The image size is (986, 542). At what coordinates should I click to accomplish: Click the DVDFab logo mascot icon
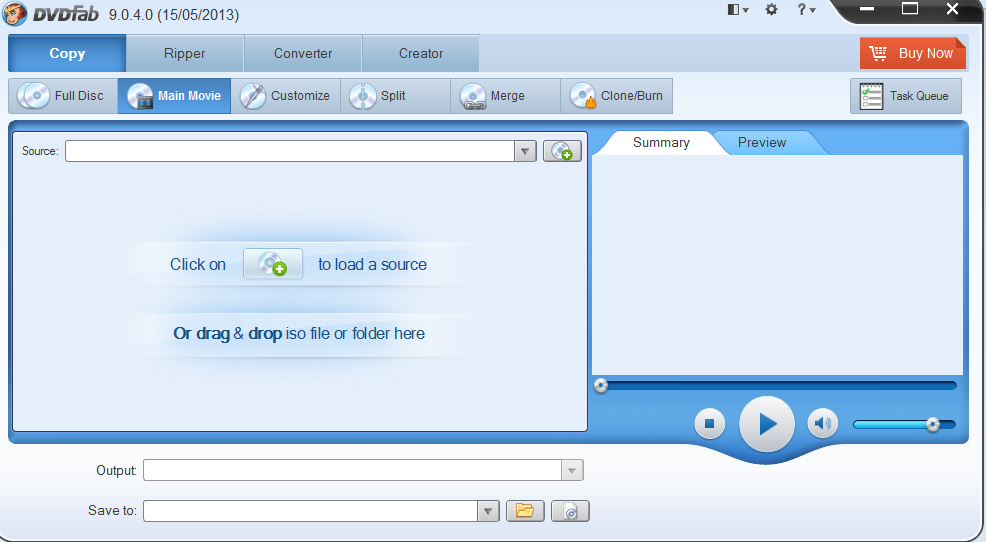coord(14,13)
